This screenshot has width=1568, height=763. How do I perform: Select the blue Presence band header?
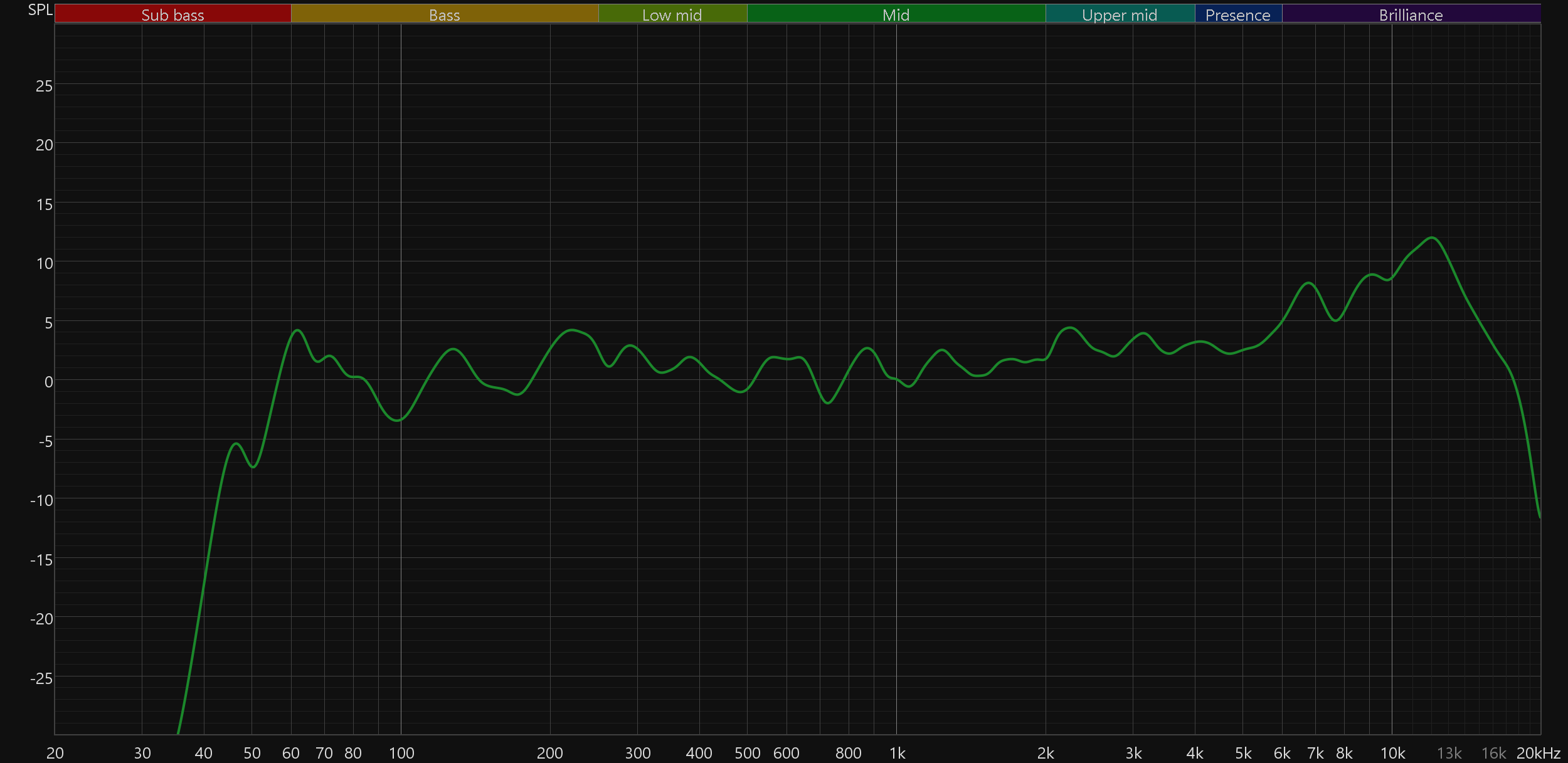click(x=1237, y=14)
